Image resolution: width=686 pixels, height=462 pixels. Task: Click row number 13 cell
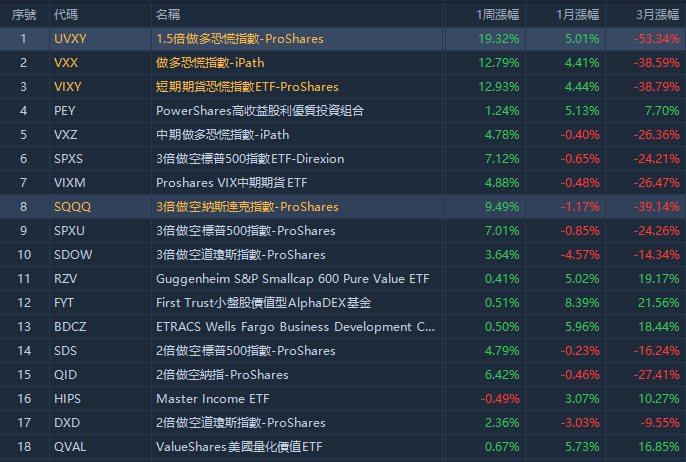click(x=24, y=327)
